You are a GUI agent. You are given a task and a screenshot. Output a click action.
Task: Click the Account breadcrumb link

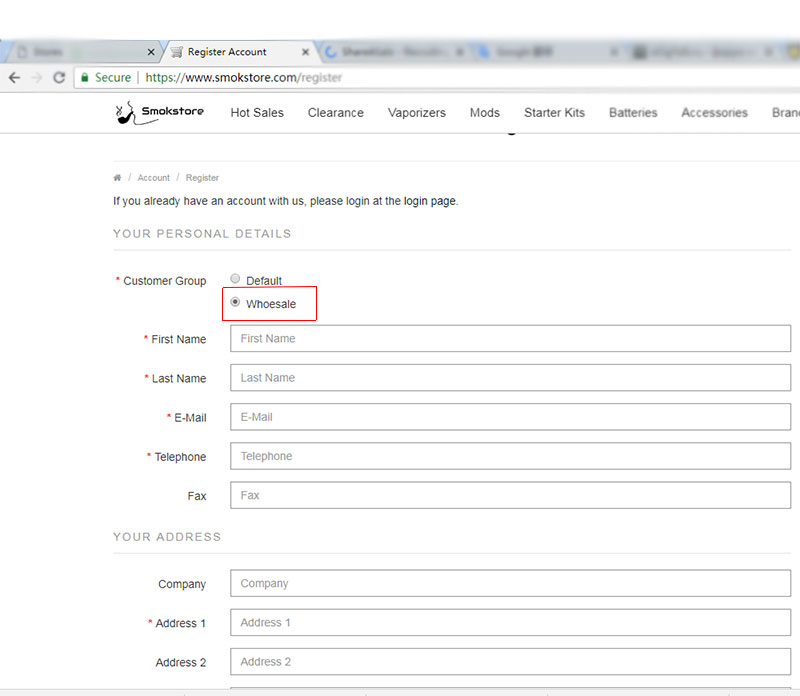[153, 178]
